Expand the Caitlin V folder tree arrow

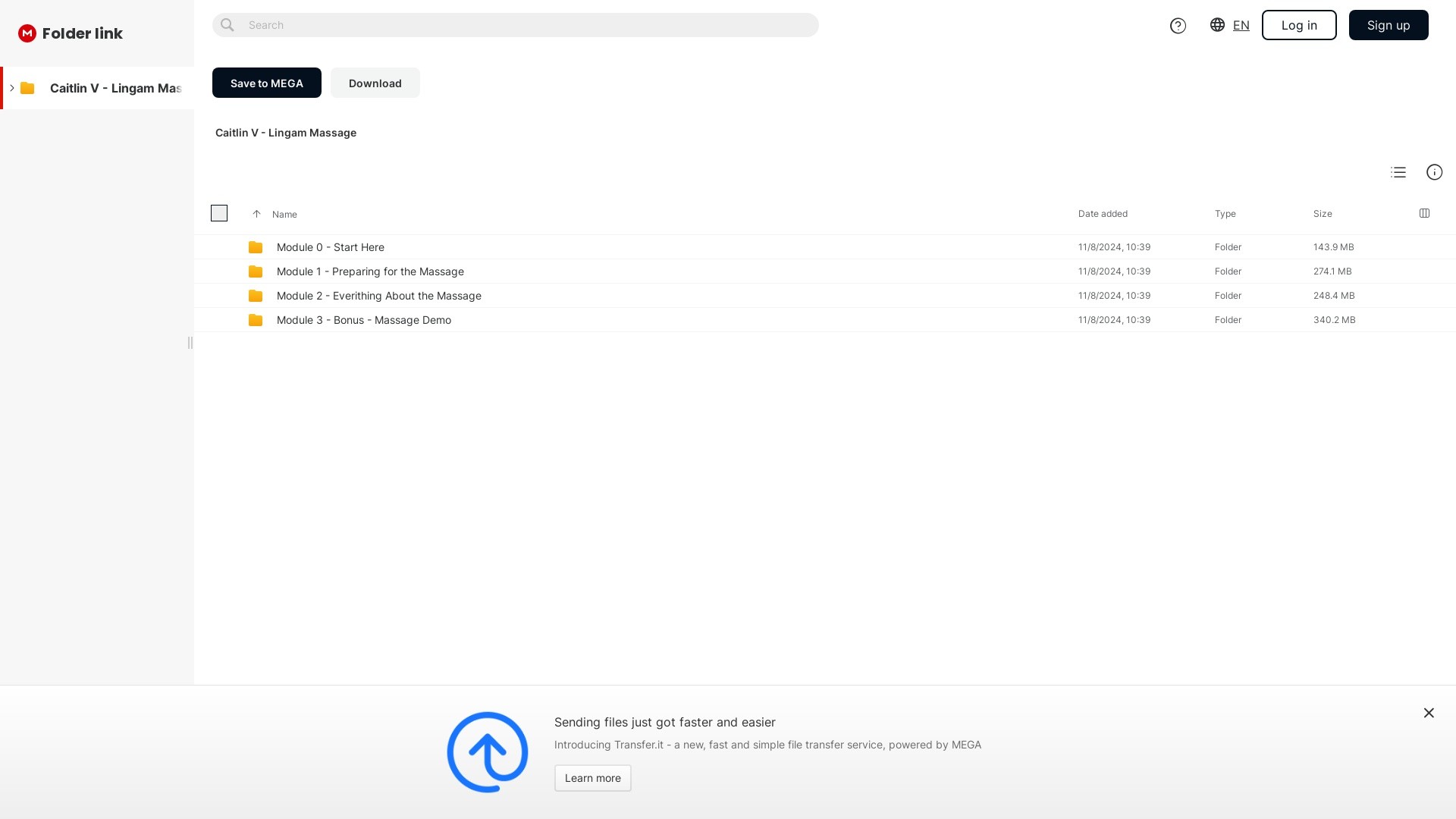[12, 88]
